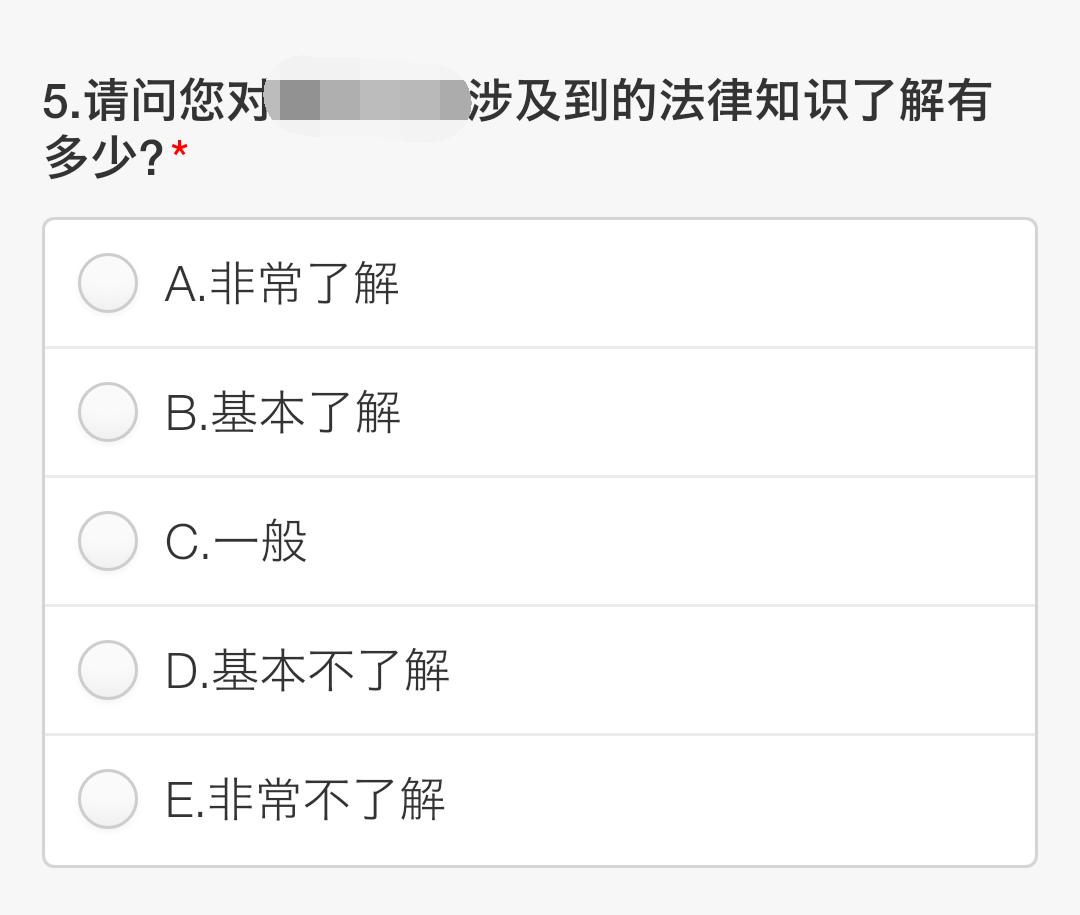
Task: Click the gray area above the question
Action: 540,30
